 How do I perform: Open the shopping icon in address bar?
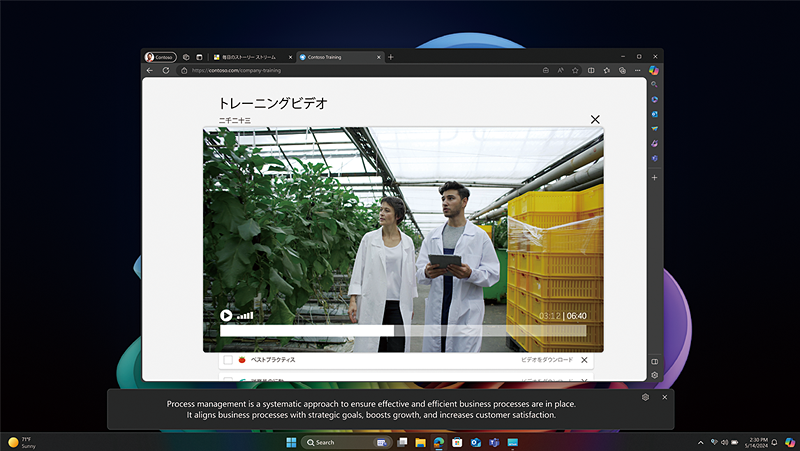546,70
